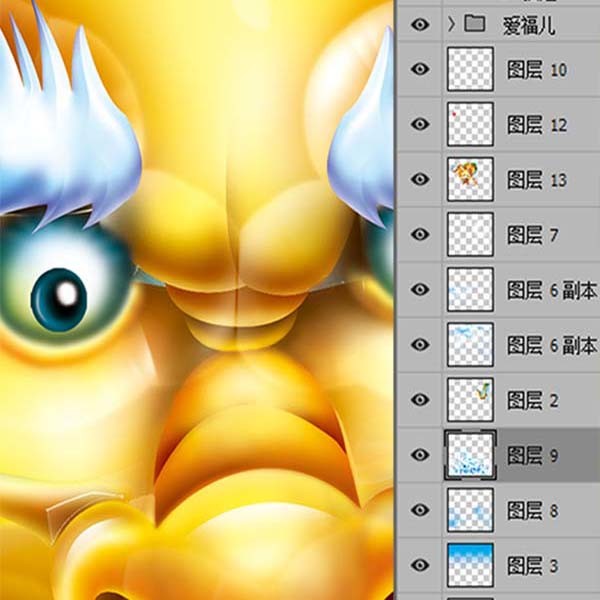Hide 图层 2 with its eye icon
The width and height of the screenshot is (600, 600).
coord(420,400)
